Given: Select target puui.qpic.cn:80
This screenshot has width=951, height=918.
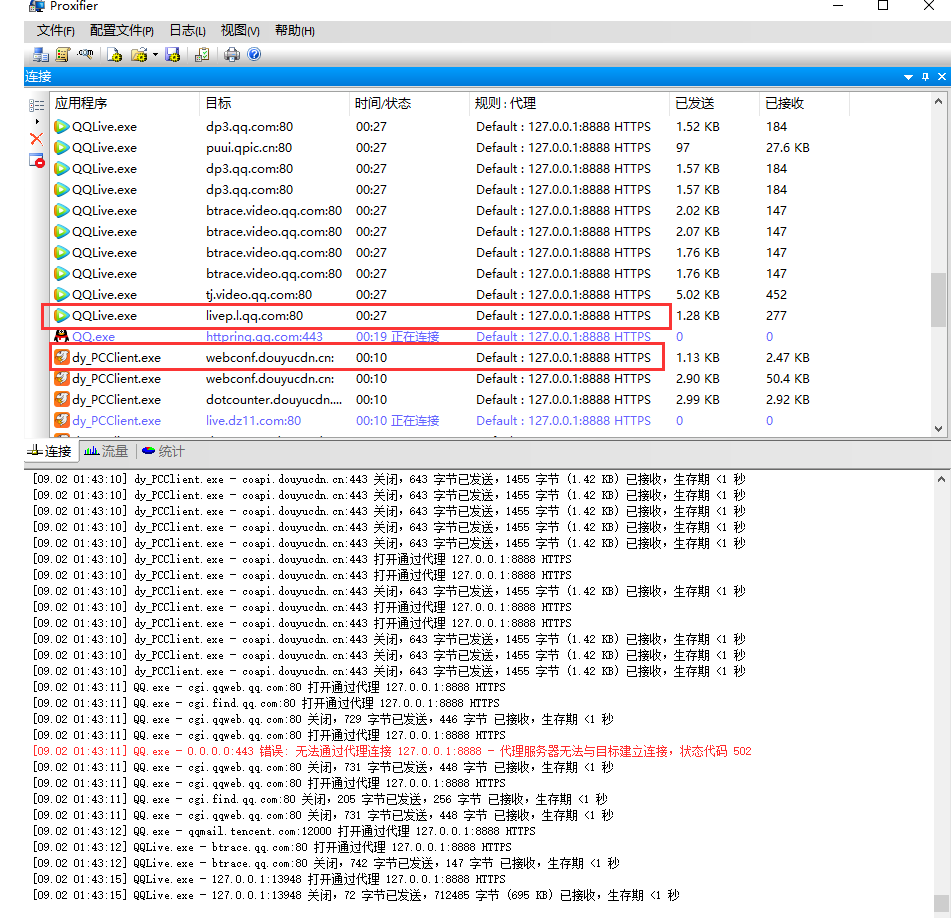Looking at the screenshot, I should [249, 147].
